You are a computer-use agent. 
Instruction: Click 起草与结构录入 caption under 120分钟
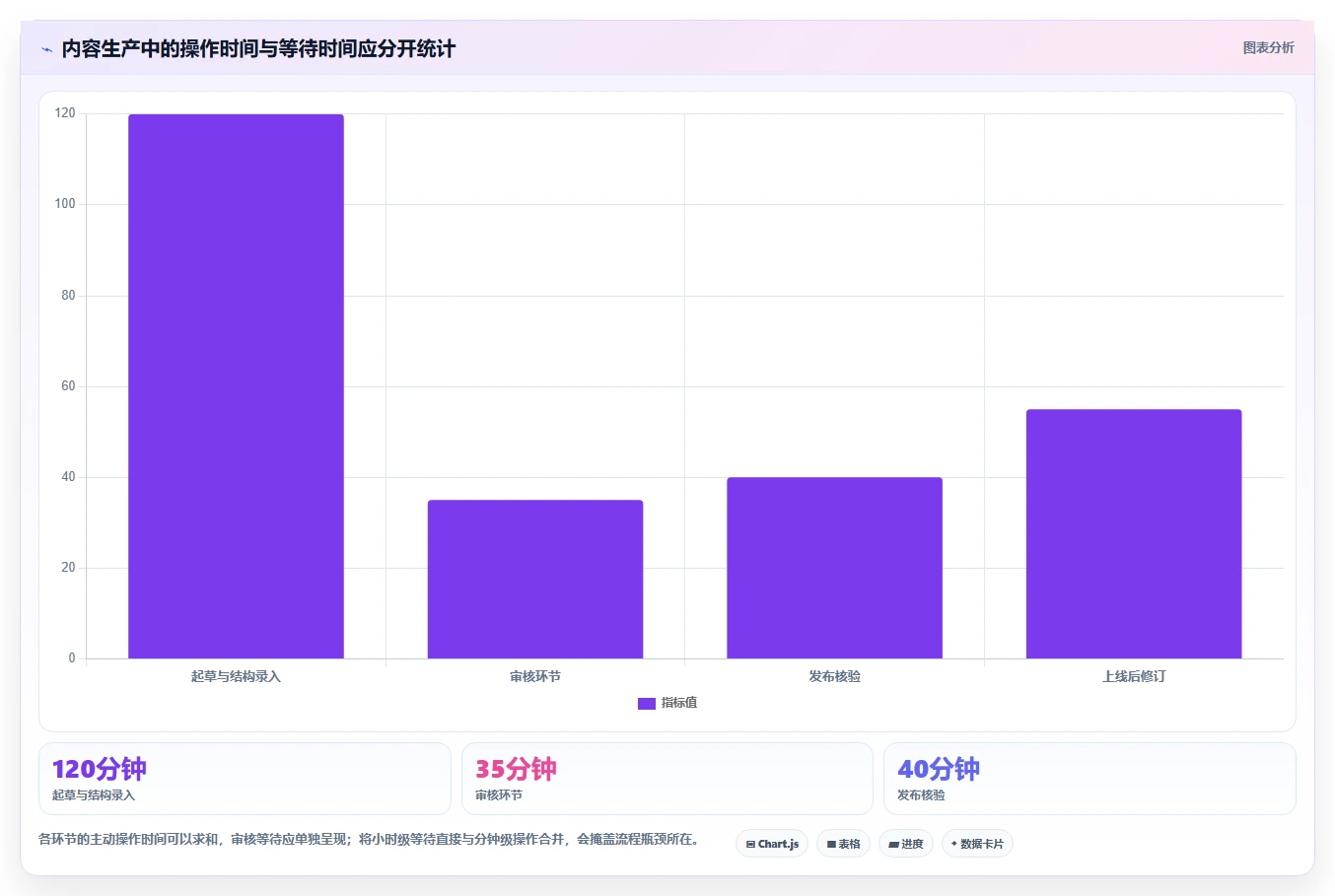pyautogui.click(x=94, y=795)
